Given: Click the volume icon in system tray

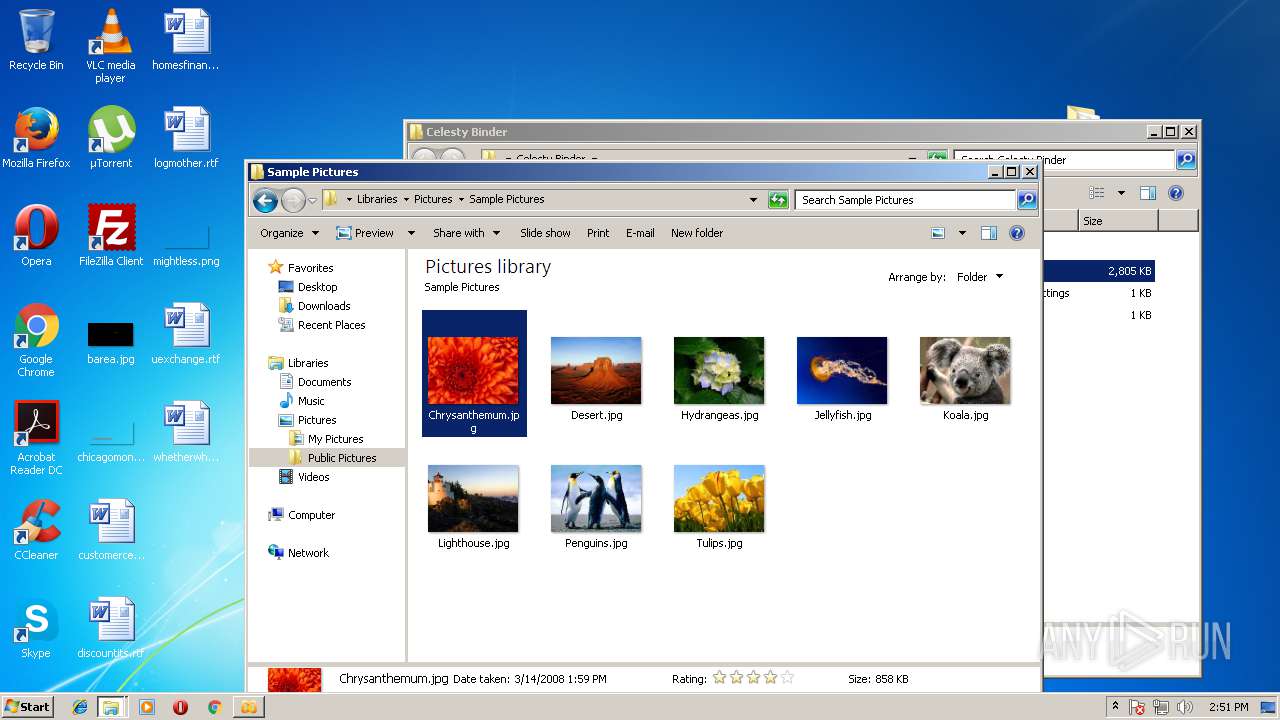Looking at the screenshot, I should pos(1185,707).
